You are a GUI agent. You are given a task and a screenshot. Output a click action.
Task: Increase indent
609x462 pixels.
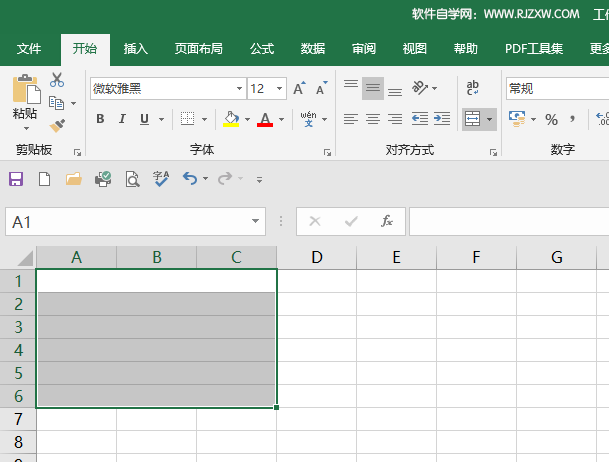pos(442,119)
